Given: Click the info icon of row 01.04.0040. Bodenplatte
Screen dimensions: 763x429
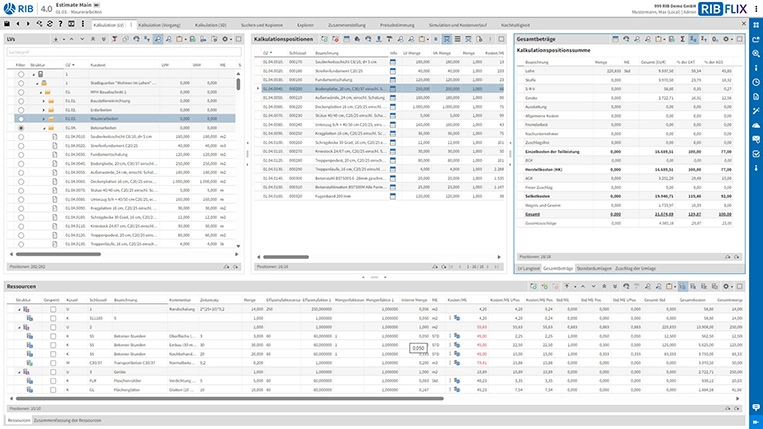Looking at the screenshot, I should click(393, 89).
